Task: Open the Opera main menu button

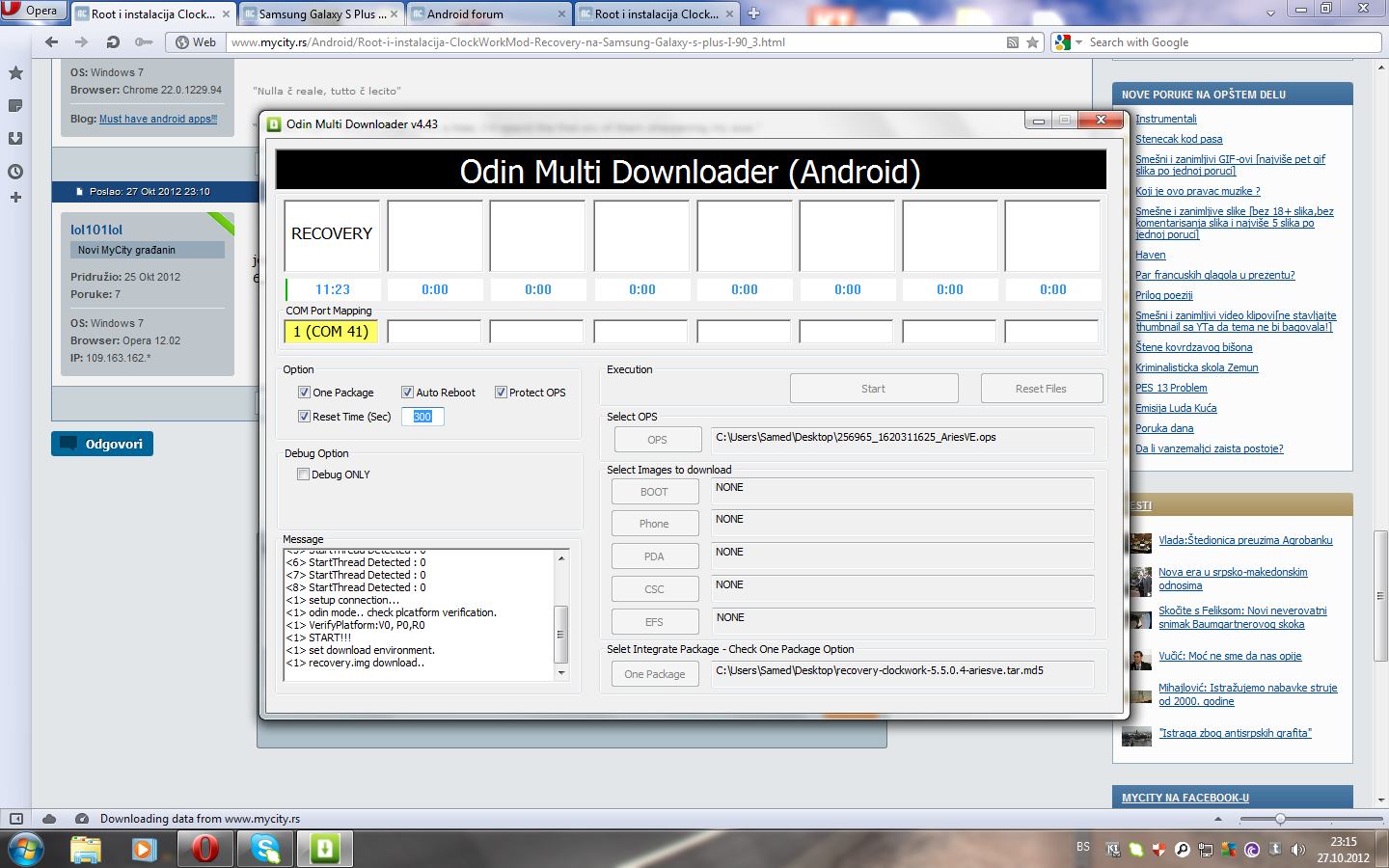Action: [x=33, y=11]
